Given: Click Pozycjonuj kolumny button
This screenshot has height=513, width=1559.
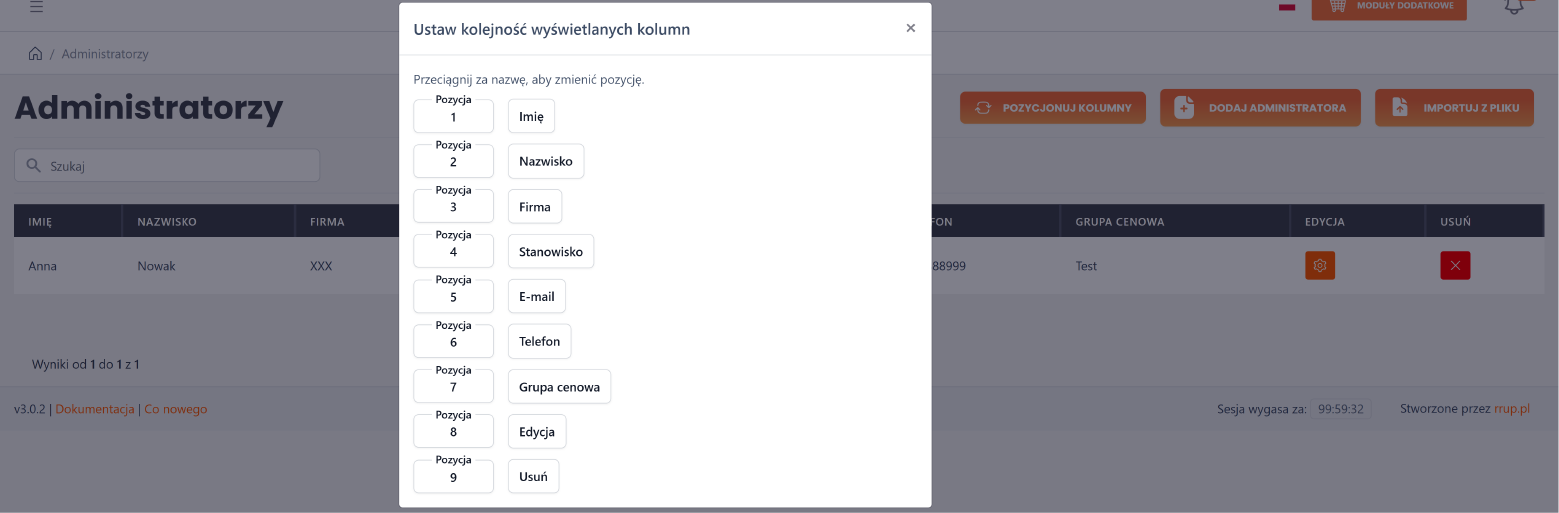Looking at the screenshot, I should point(1053,108).
